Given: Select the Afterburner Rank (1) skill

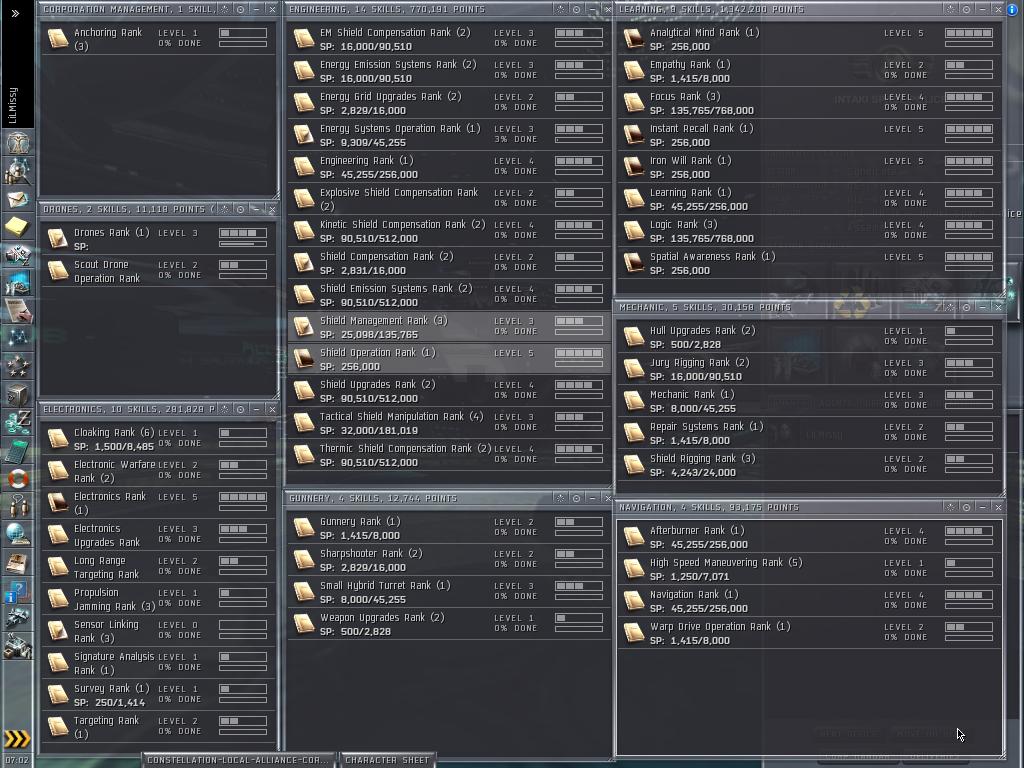Looking at the screenshot, I should pyautogui.click(x=810, y=537).
